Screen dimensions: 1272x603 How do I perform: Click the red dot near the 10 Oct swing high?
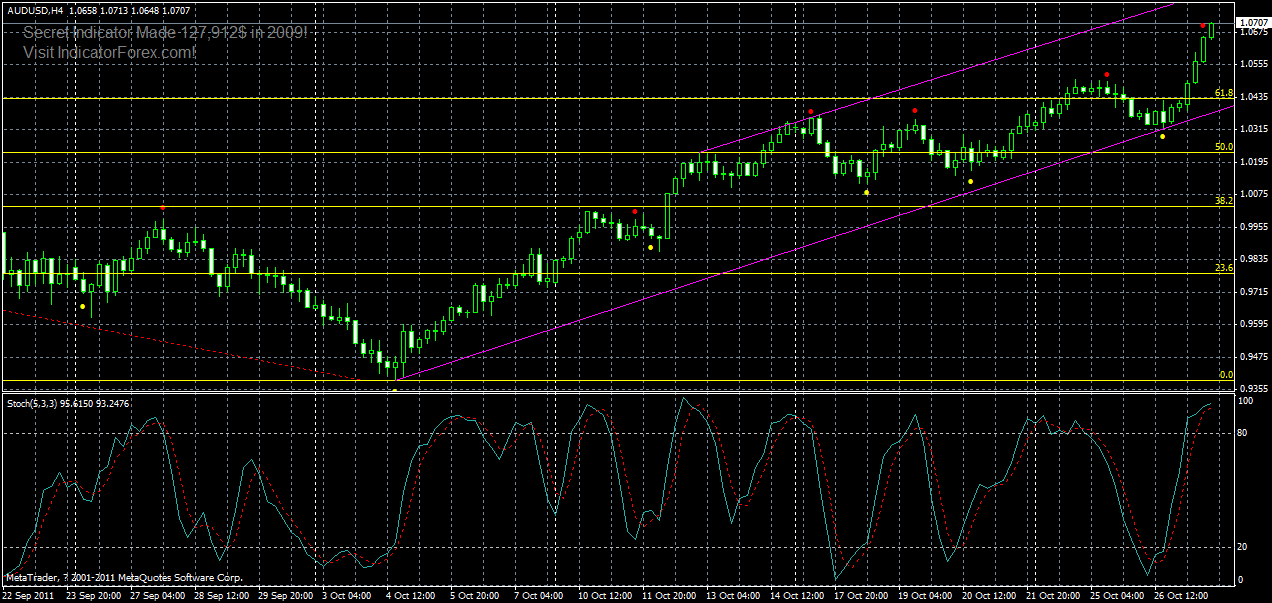coord(635,211)
